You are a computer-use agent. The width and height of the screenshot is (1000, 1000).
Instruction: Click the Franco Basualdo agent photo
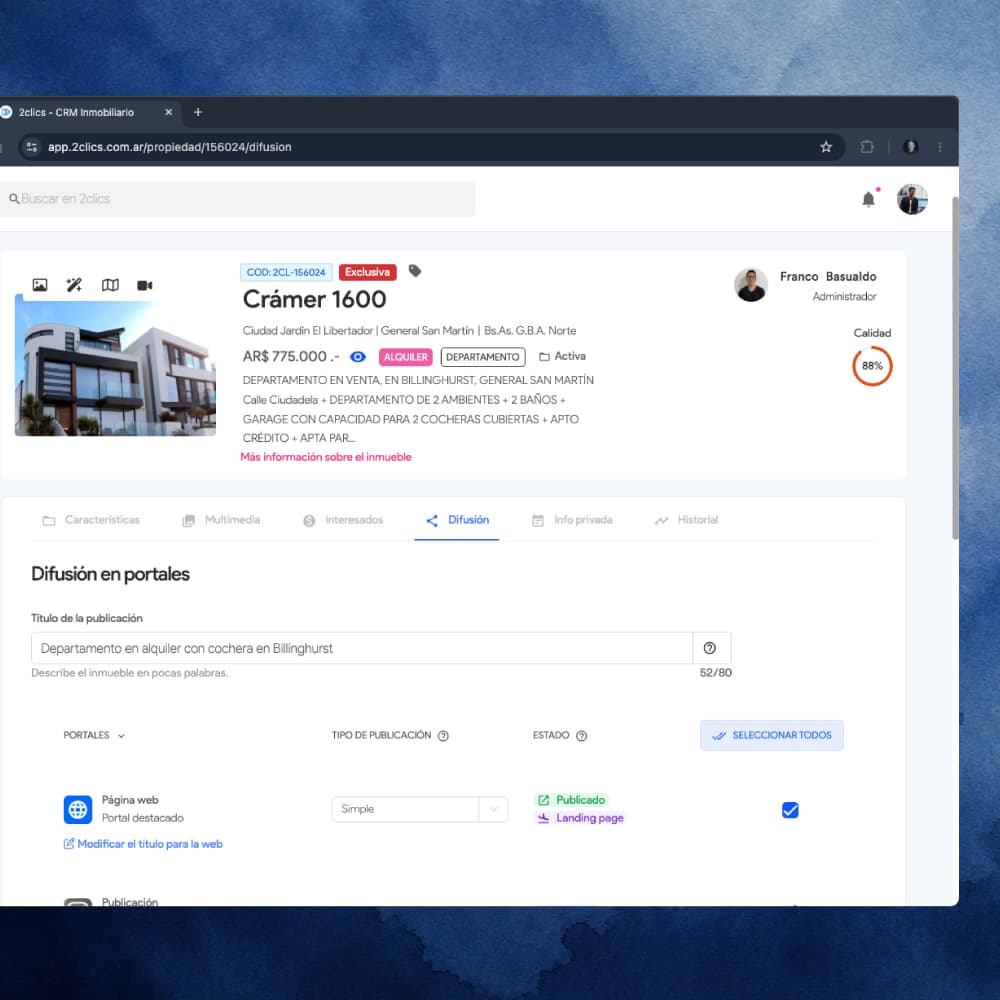point(751,284)
